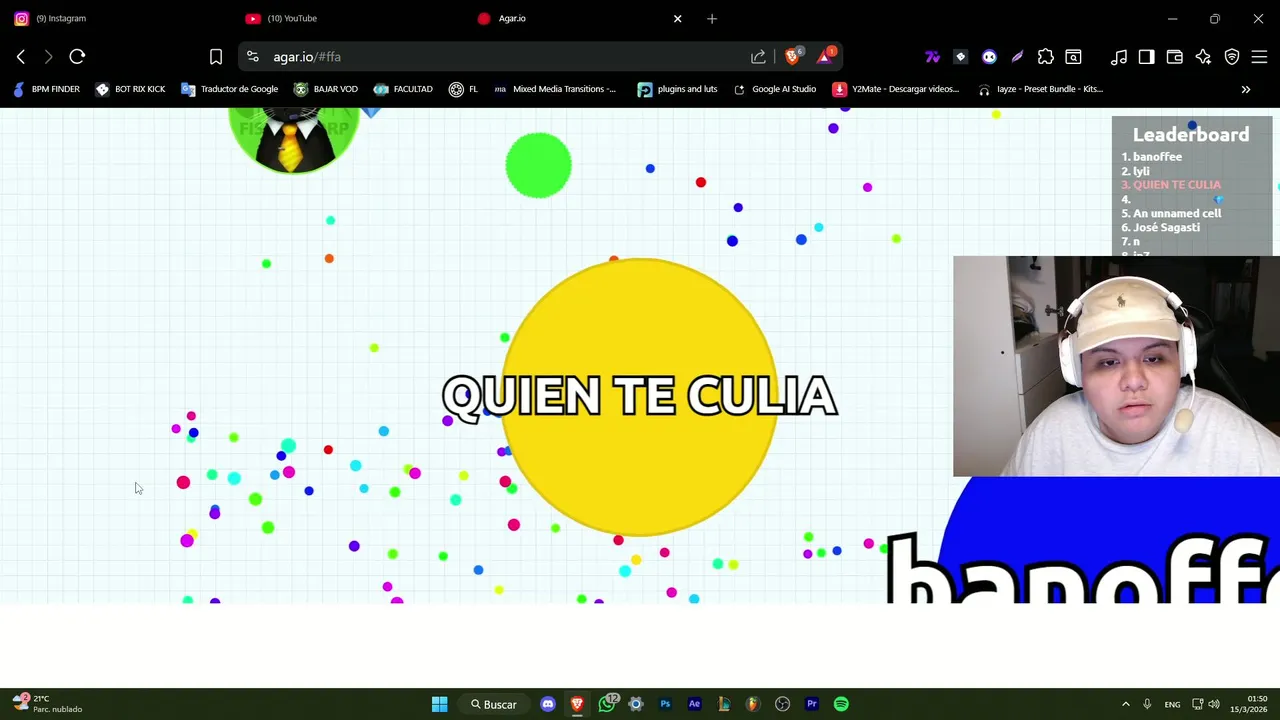The width and height of the screenshot is (1280, 720).
Task: Open Brave Wallet icon
Action: point(1175,57)
